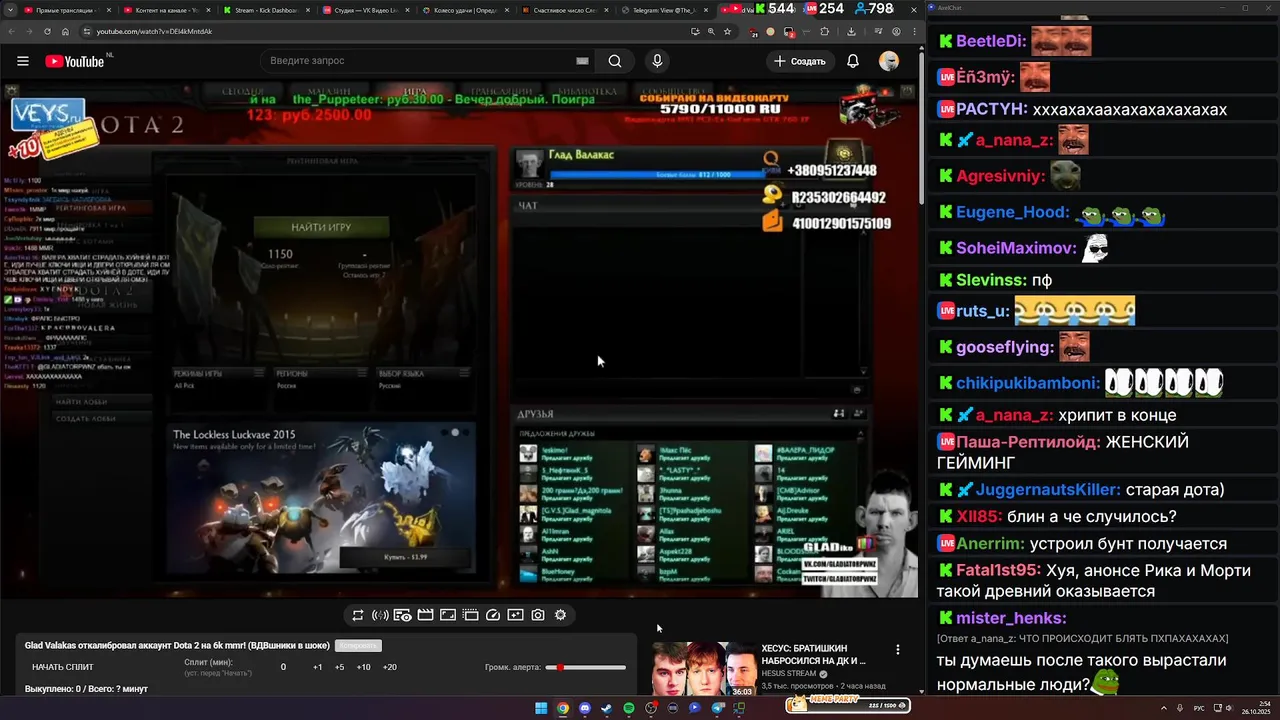Add +5 minutes to split
This screenshot has width=1280, height=720.
pos(339,667)
